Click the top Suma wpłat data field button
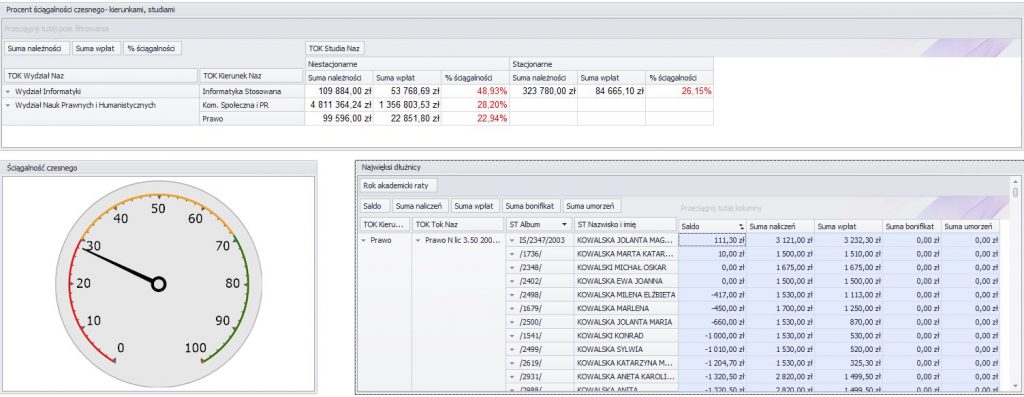Viewport: 1024px width, 397px height. point(96,48)
